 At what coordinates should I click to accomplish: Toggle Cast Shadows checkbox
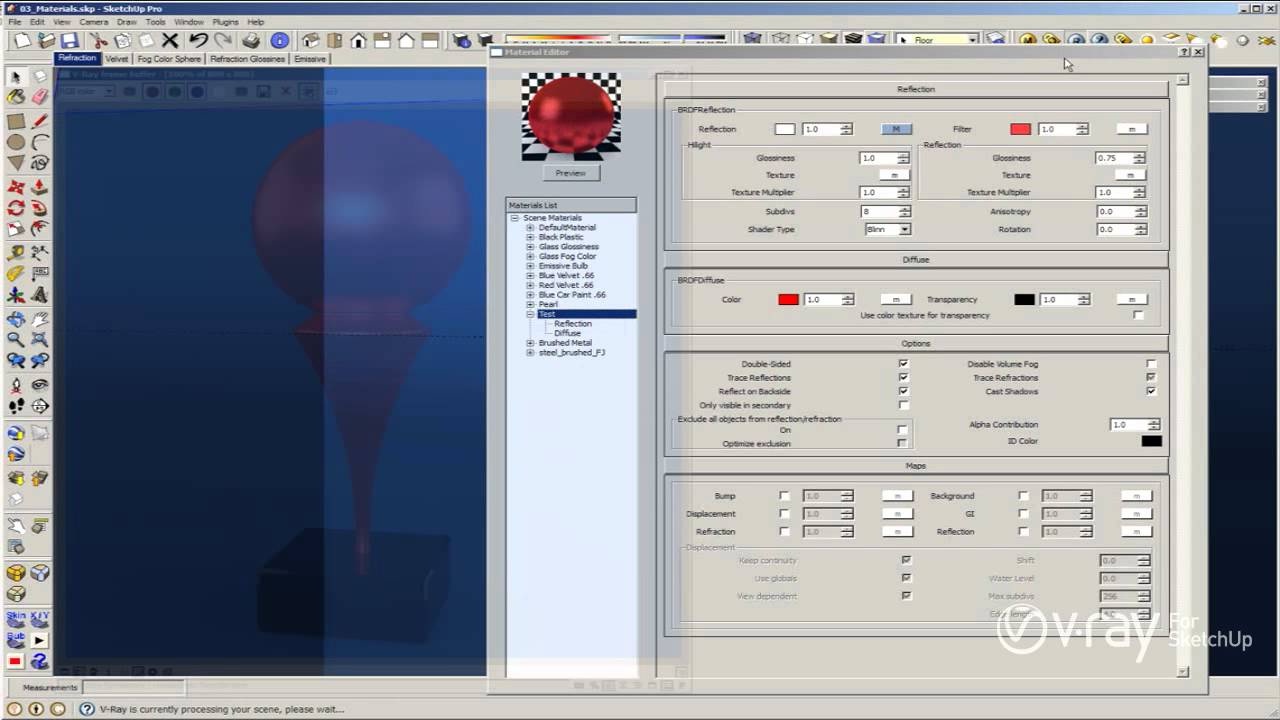point(1151,392)
